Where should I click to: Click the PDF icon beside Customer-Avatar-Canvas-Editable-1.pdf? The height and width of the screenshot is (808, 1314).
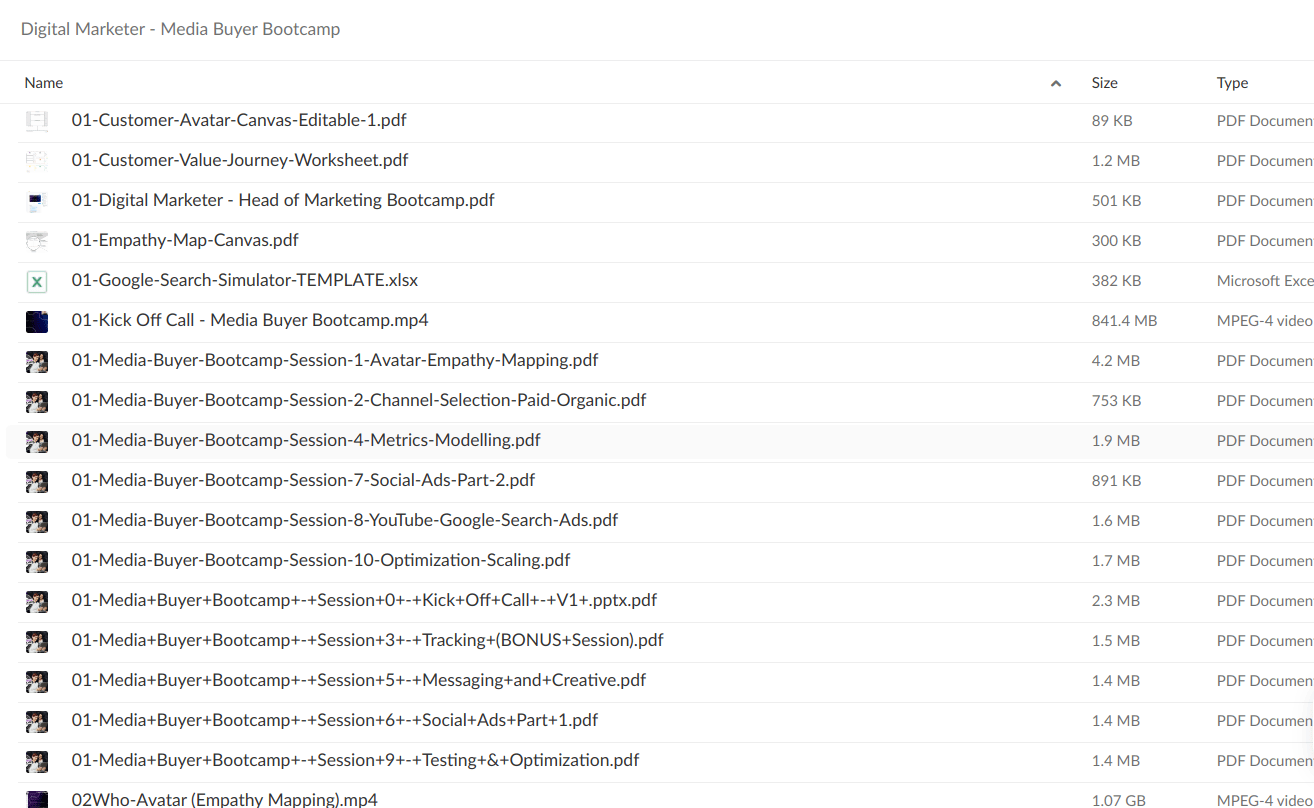coord(37,121)
